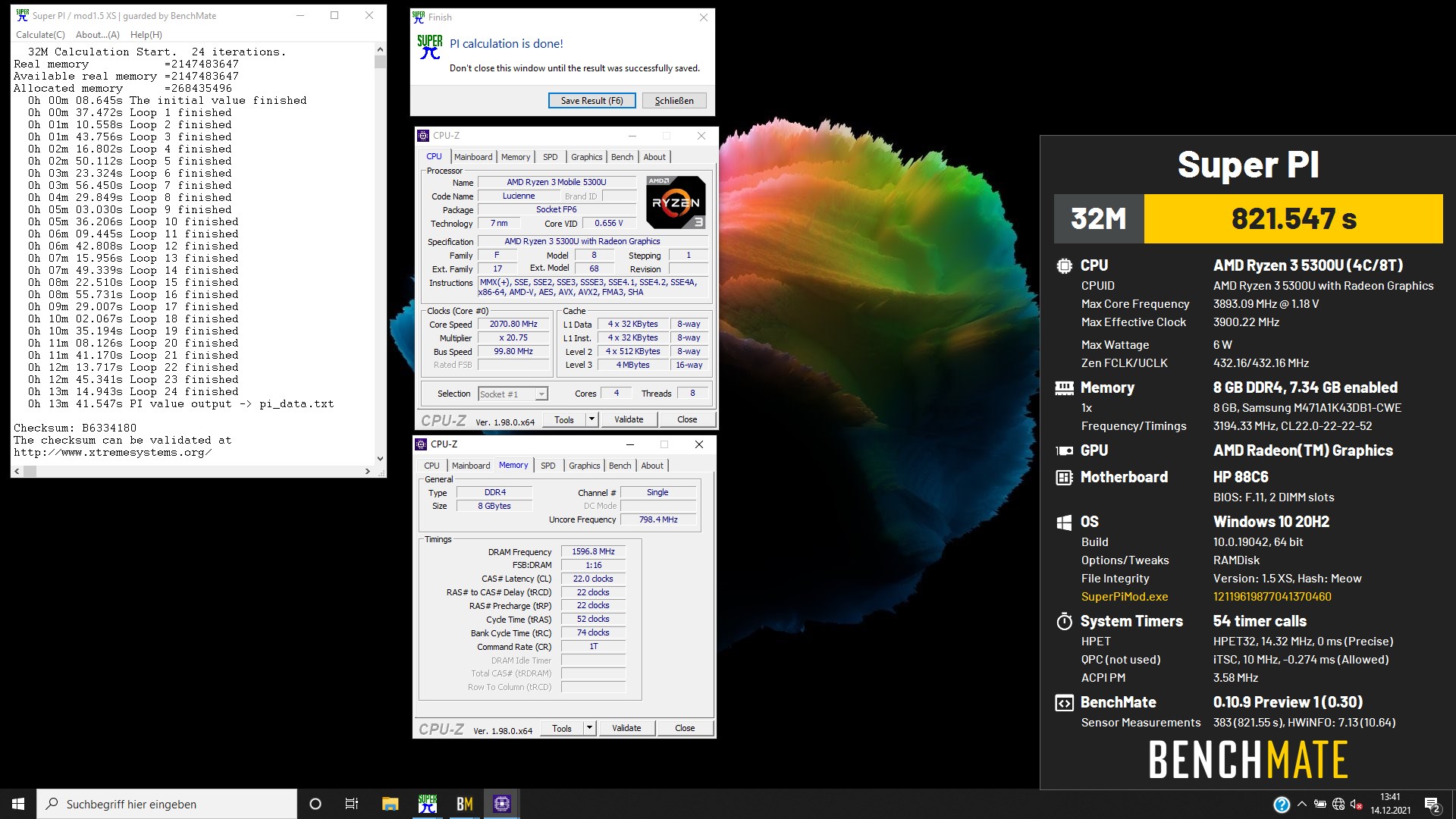This screenshot has height=819, width=1456.
Task: Open CPU-Z from the taskbar
Action: click(x=502, y=804)
